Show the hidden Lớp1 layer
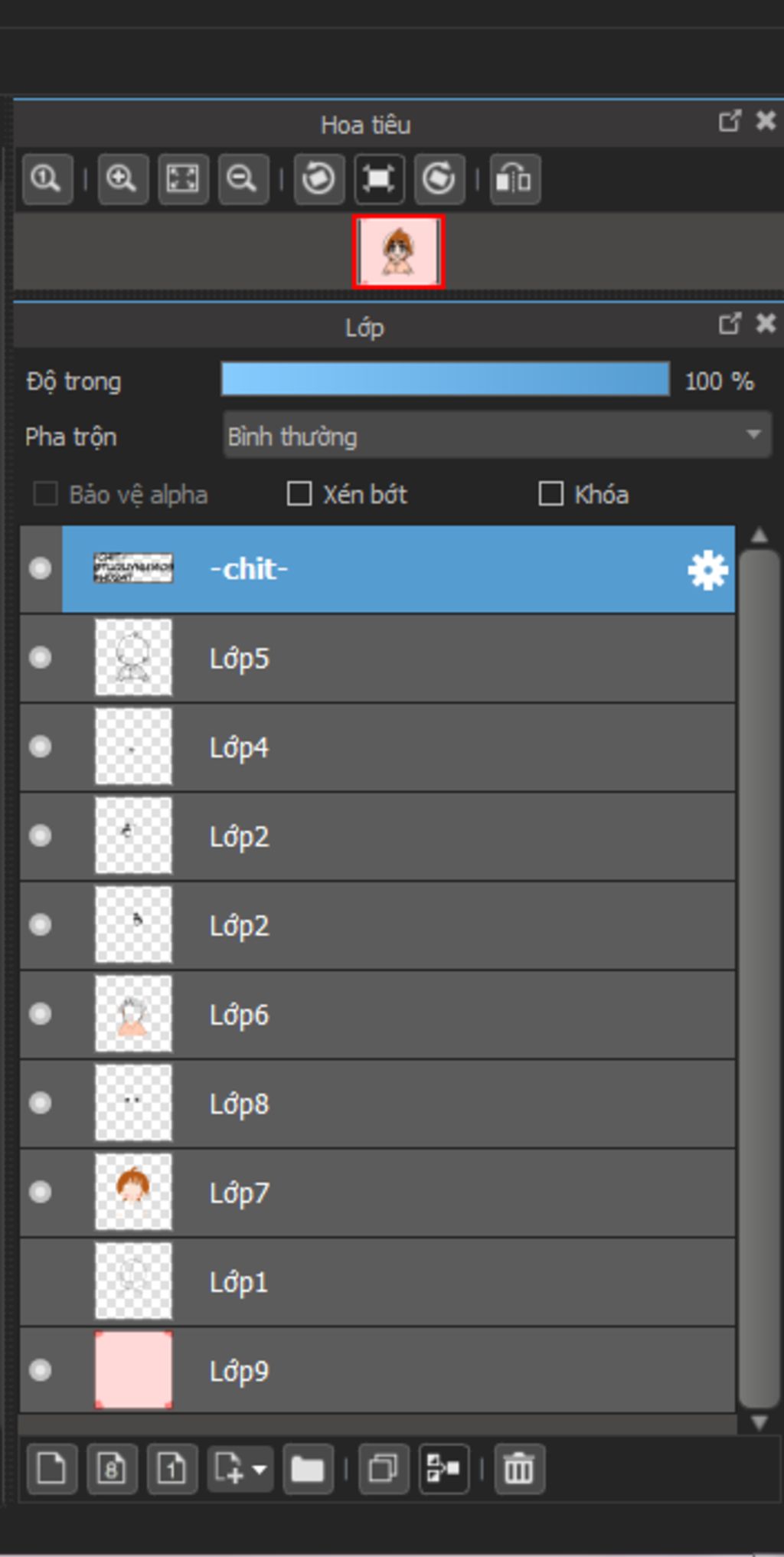Screen dimensions: 784x1557 [x=41, y=1281]
